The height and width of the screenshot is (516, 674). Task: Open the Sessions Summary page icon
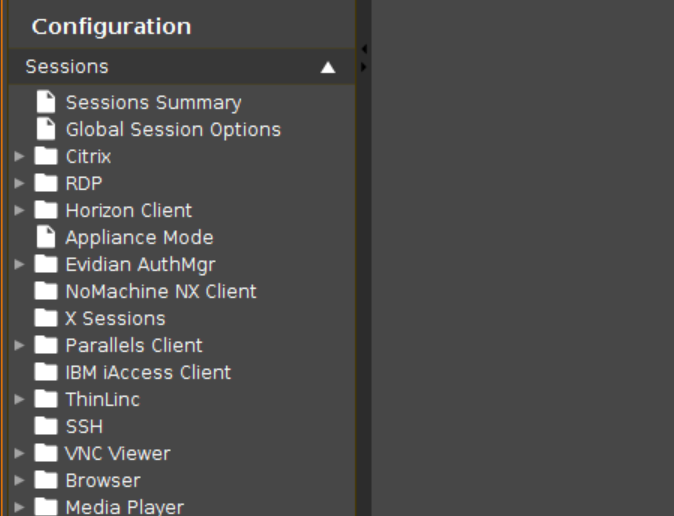(46, 102)
